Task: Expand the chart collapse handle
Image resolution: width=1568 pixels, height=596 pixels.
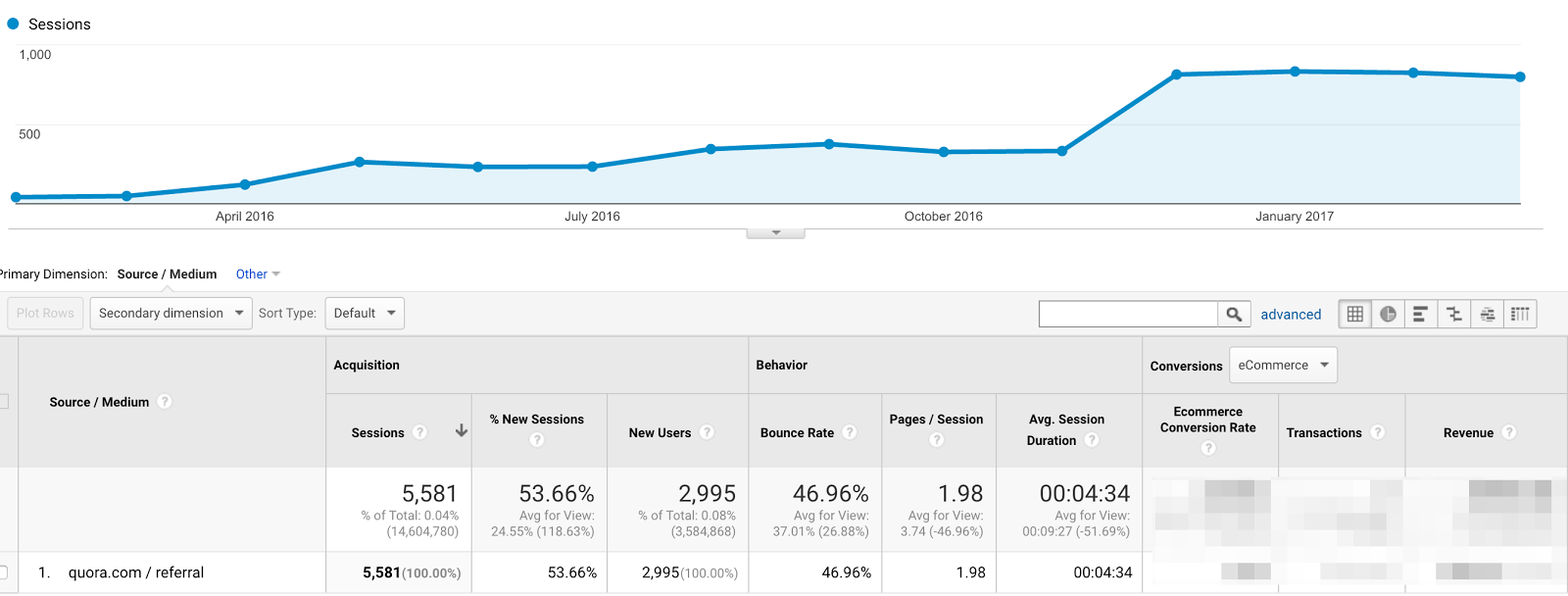Action: click(x=775, y=233)
